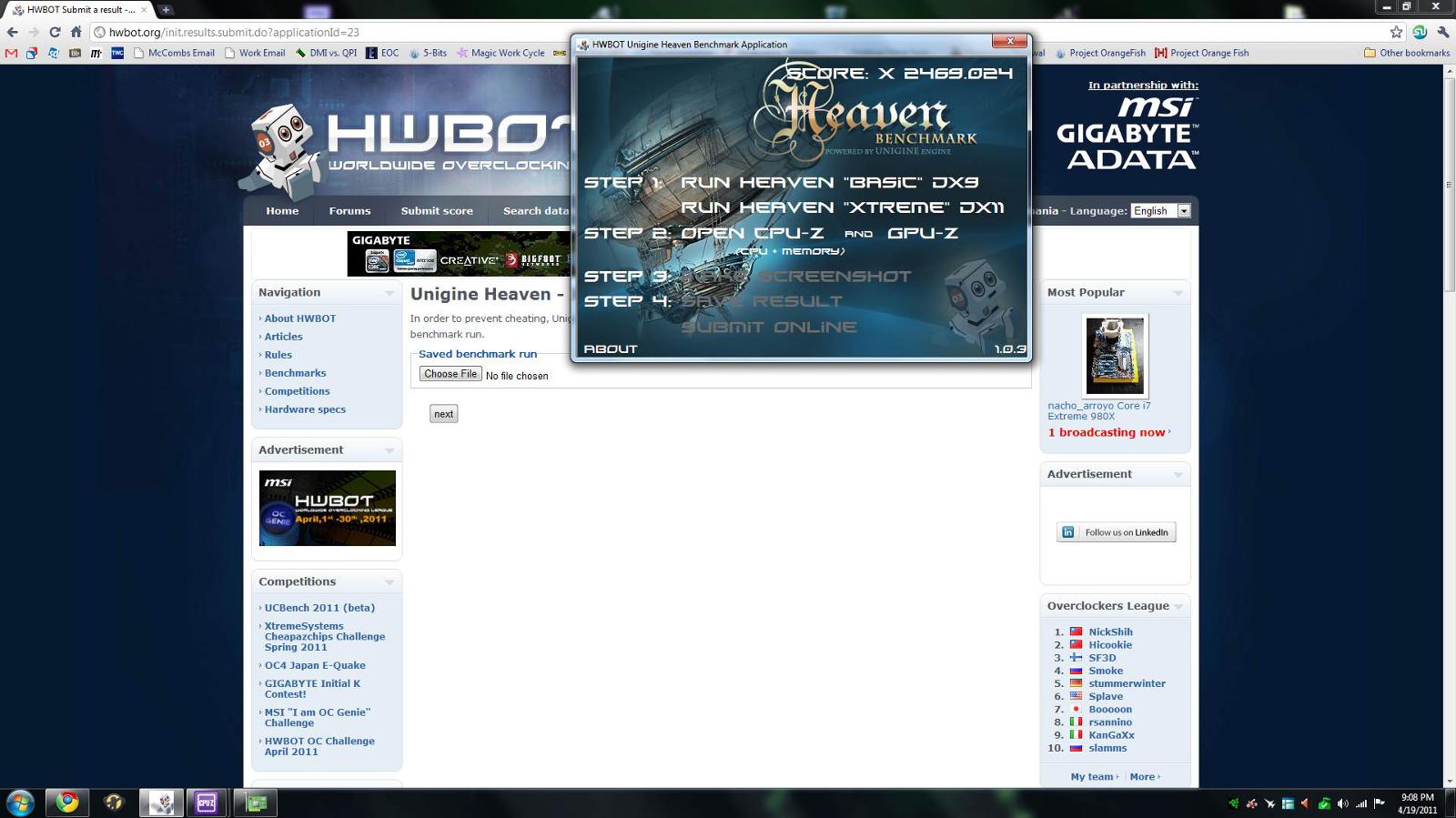Screen dimensions: 1456x818
Task: Open the Search database menu item
Action: pos(536,211)
